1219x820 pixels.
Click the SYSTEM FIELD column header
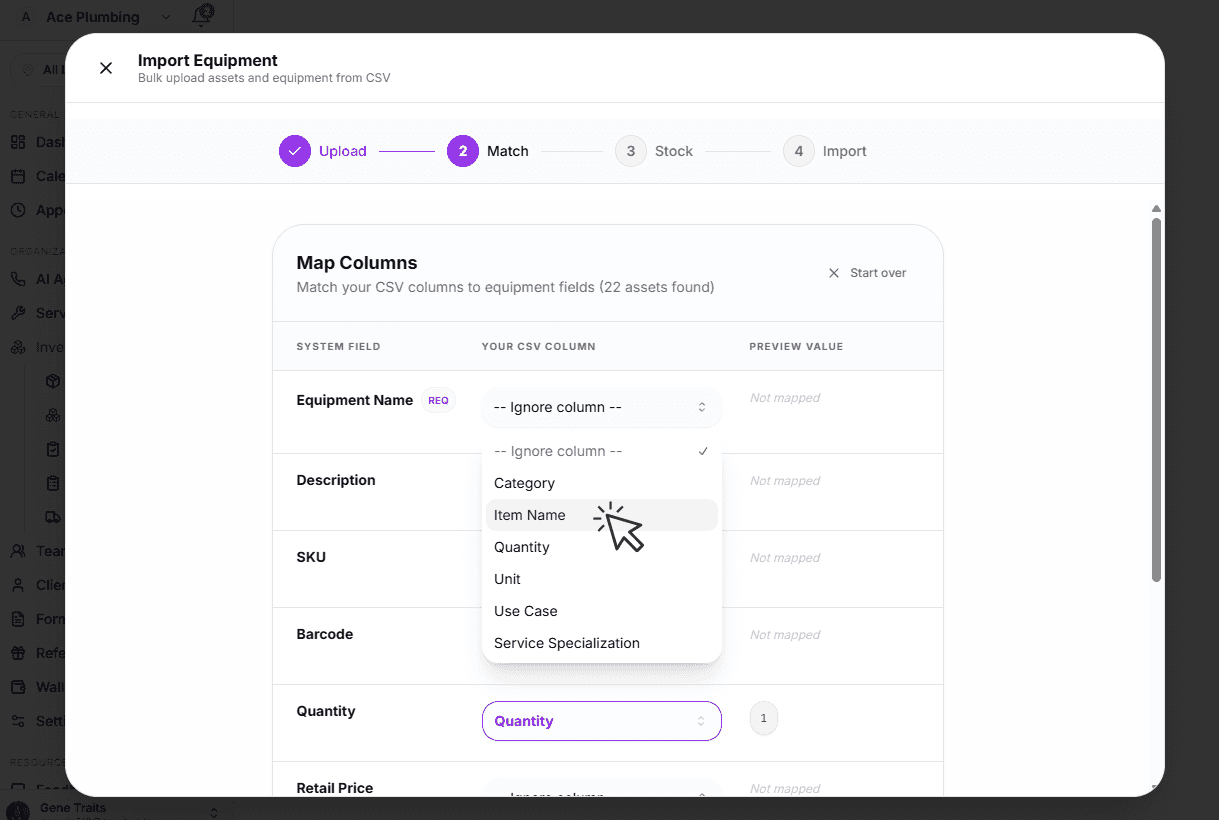(x=338, y=347)
